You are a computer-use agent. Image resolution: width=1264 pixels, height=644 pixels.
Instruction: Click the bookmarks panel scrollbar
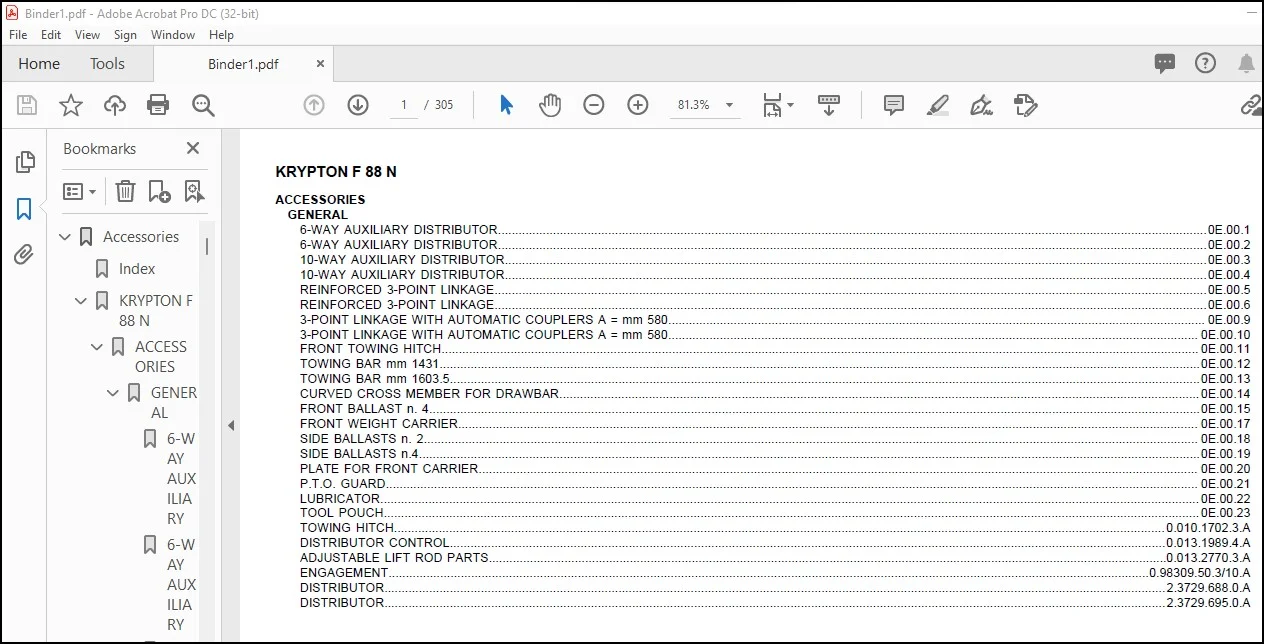pos(208,246)
